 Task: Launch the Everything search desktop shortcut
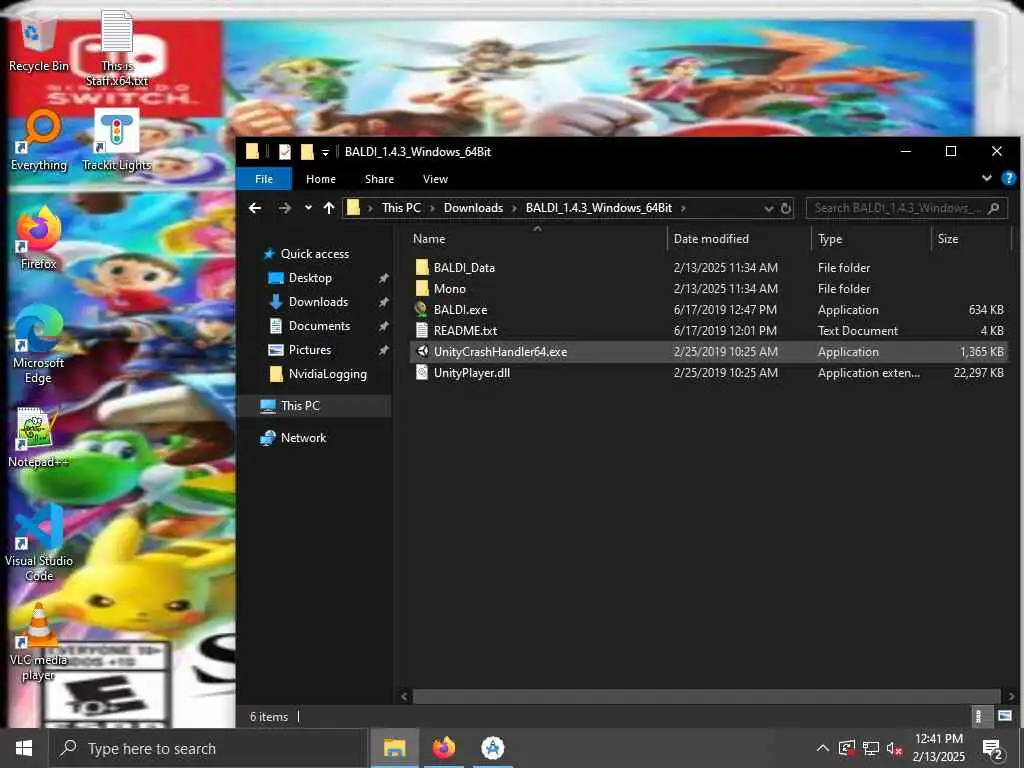[x=39, y=140]
